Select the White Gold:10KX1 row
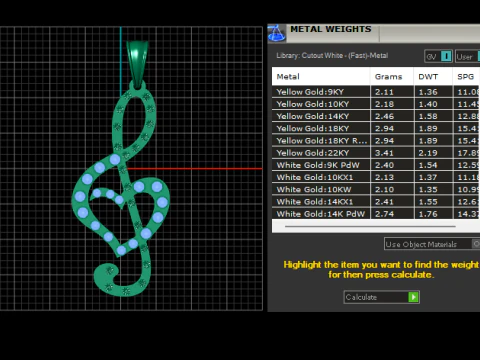 coord(376,177)
